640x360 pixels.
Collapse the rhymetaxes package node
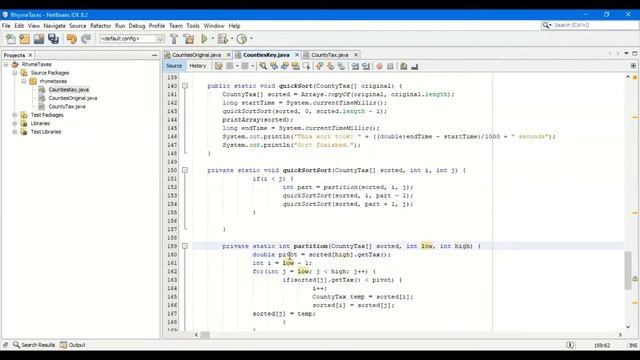24,81
